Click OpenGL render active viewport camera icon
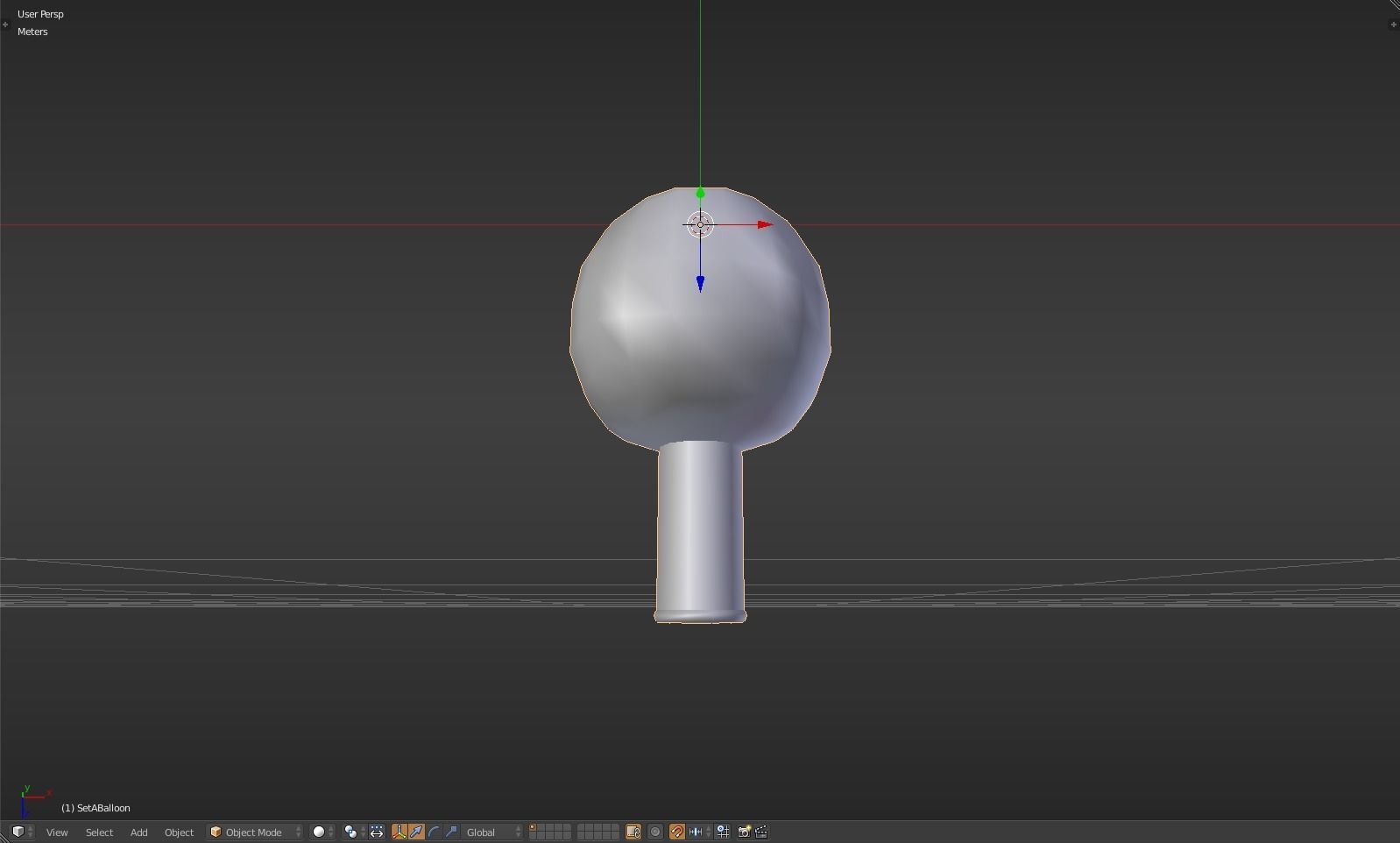The height and width of the screenshot is (843, 1400). 744,832
